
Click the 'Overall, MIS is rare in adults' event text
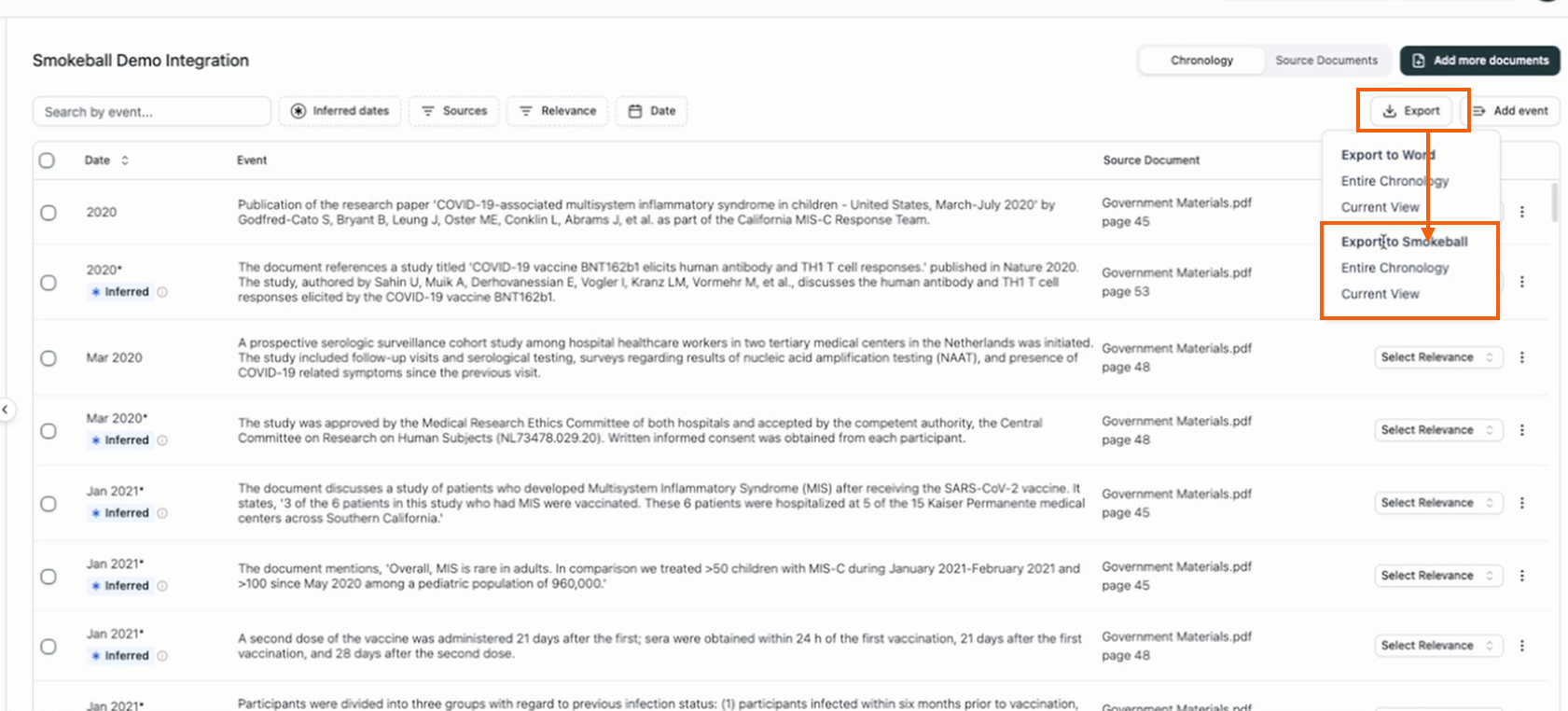(x=659, y=576)
